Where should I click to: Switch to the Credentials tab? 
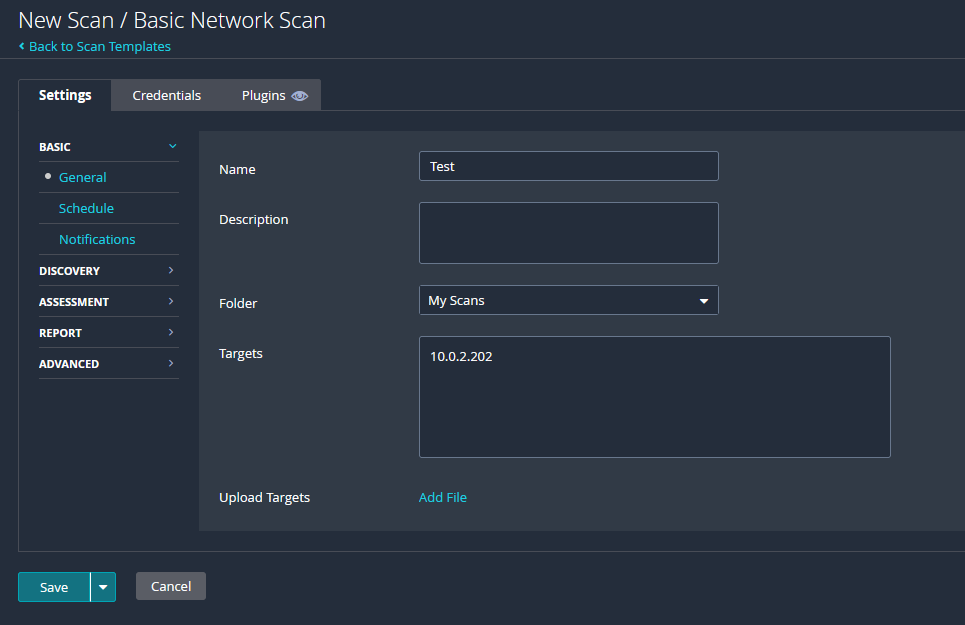point(167,95)
